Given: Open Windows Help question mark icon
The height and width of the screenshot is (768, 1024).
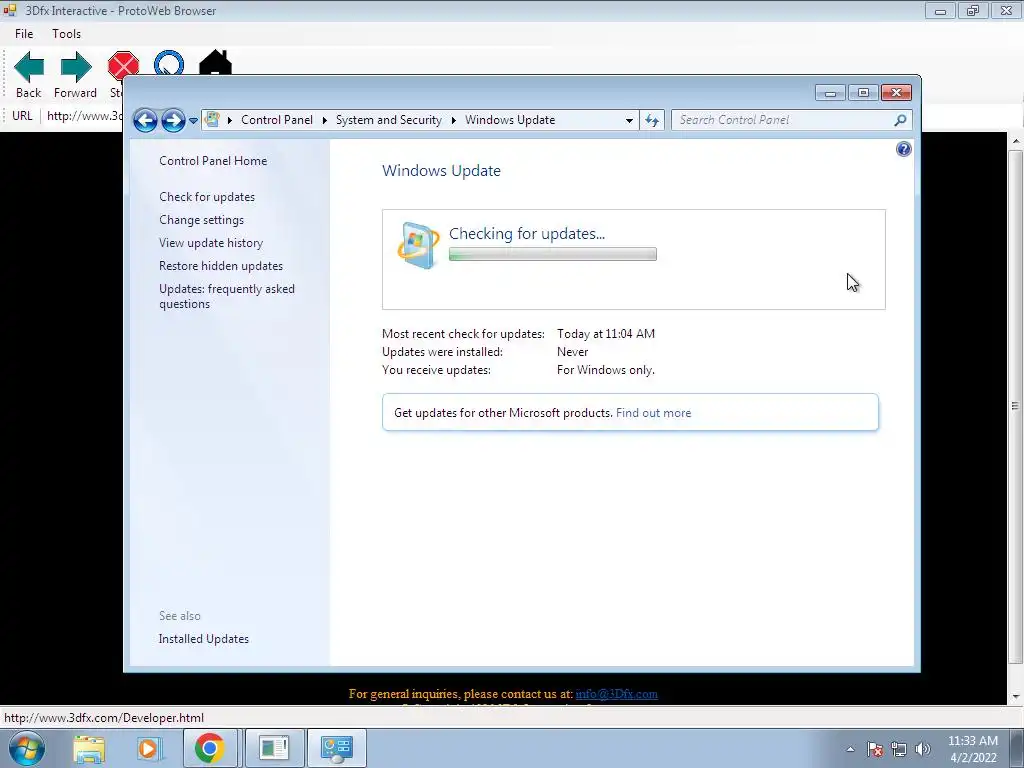Looking at the screenshot, I should pos(903,150).
